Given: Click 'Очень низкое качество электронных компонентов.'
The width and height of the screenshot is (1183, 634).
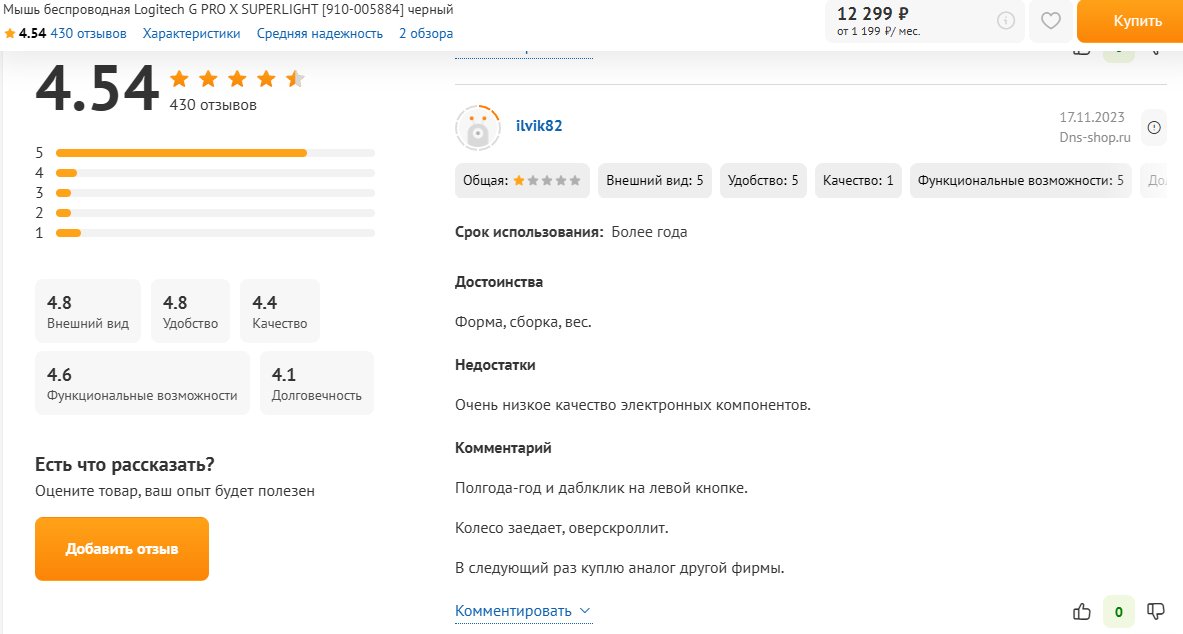Looking at the screenshot, I should coord(633,405).
